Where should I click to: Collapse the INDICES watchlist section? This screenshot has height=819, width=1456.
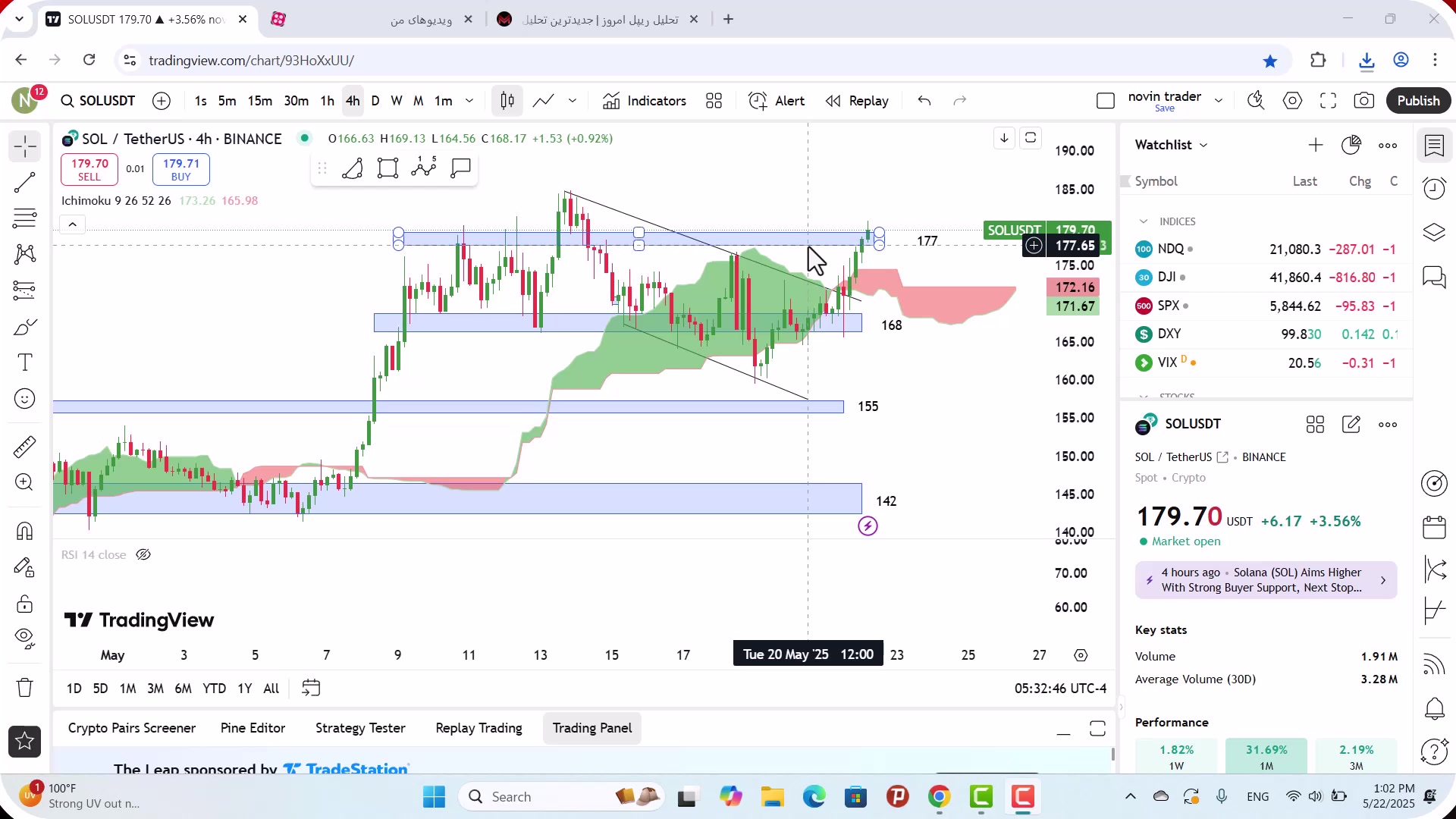tap(1144, 221)
